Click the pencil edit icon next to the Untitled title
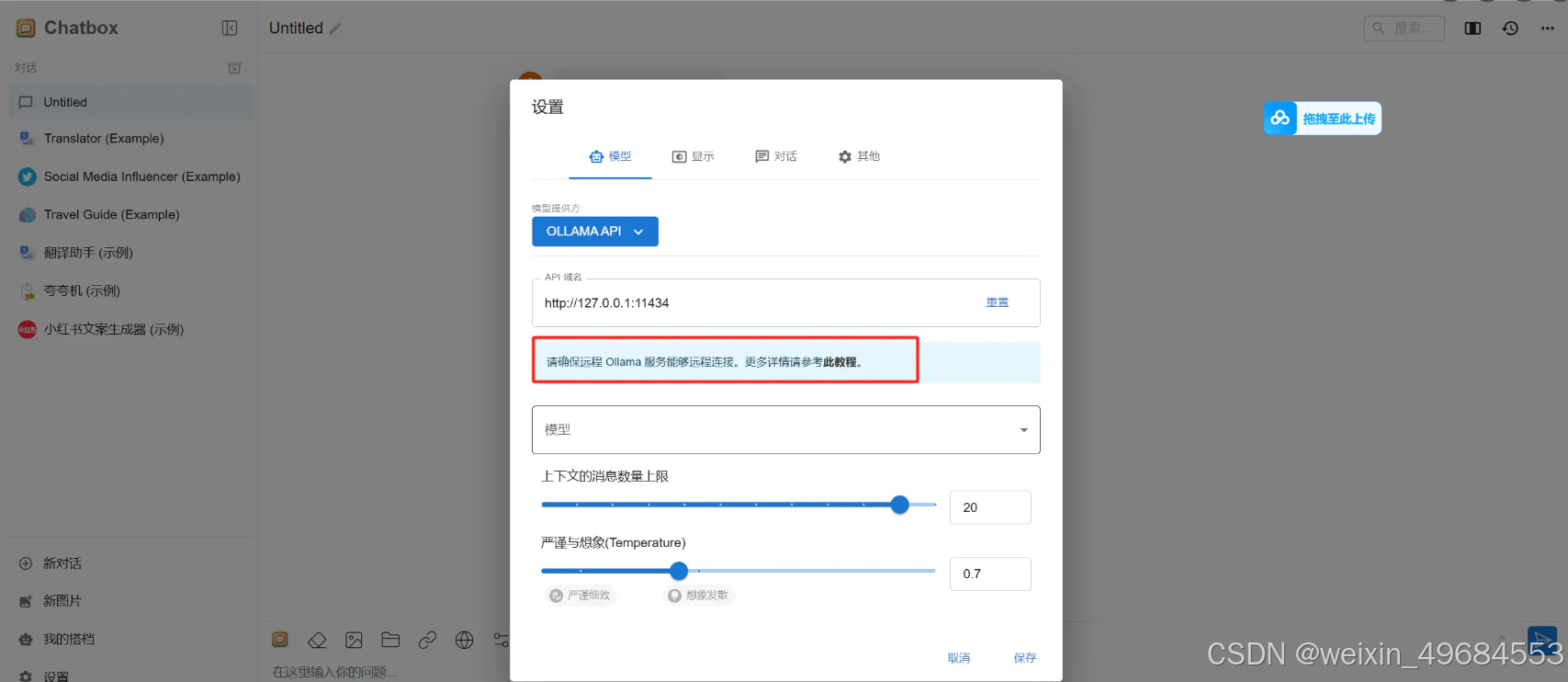The image size is (1568, 682). 335,28
